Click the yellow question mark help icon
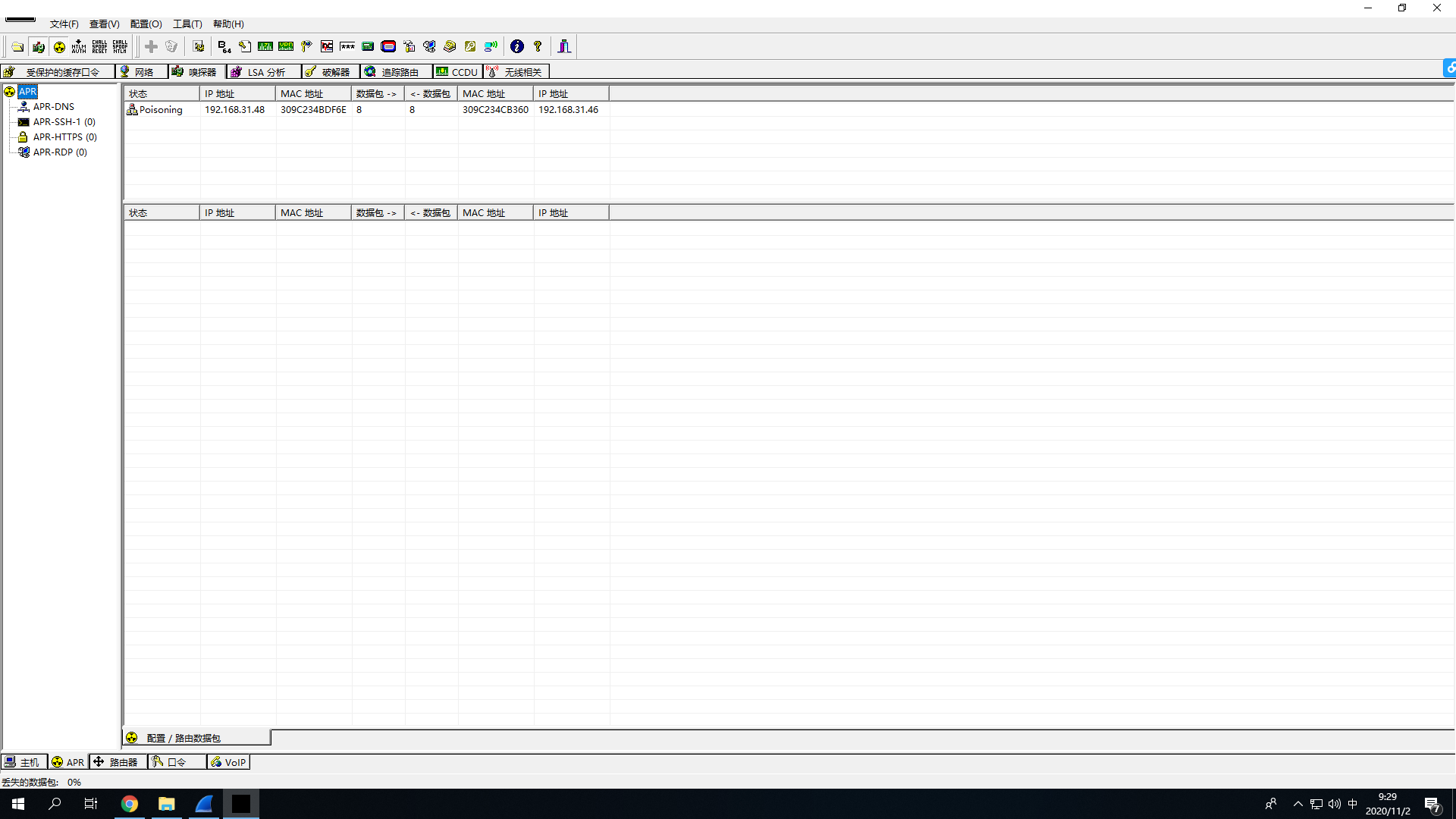The image size is (1456, 819). pyautogui.click(x=538, y=47)
